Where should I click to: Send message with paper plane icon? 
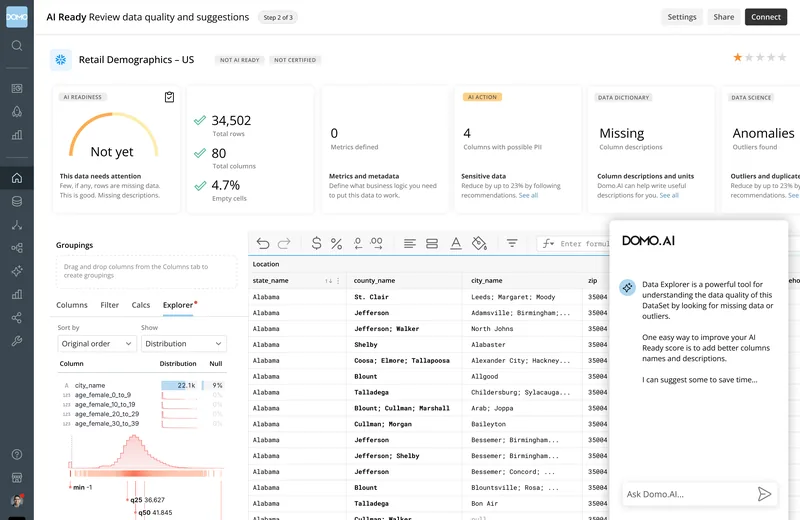coord(764,494)
